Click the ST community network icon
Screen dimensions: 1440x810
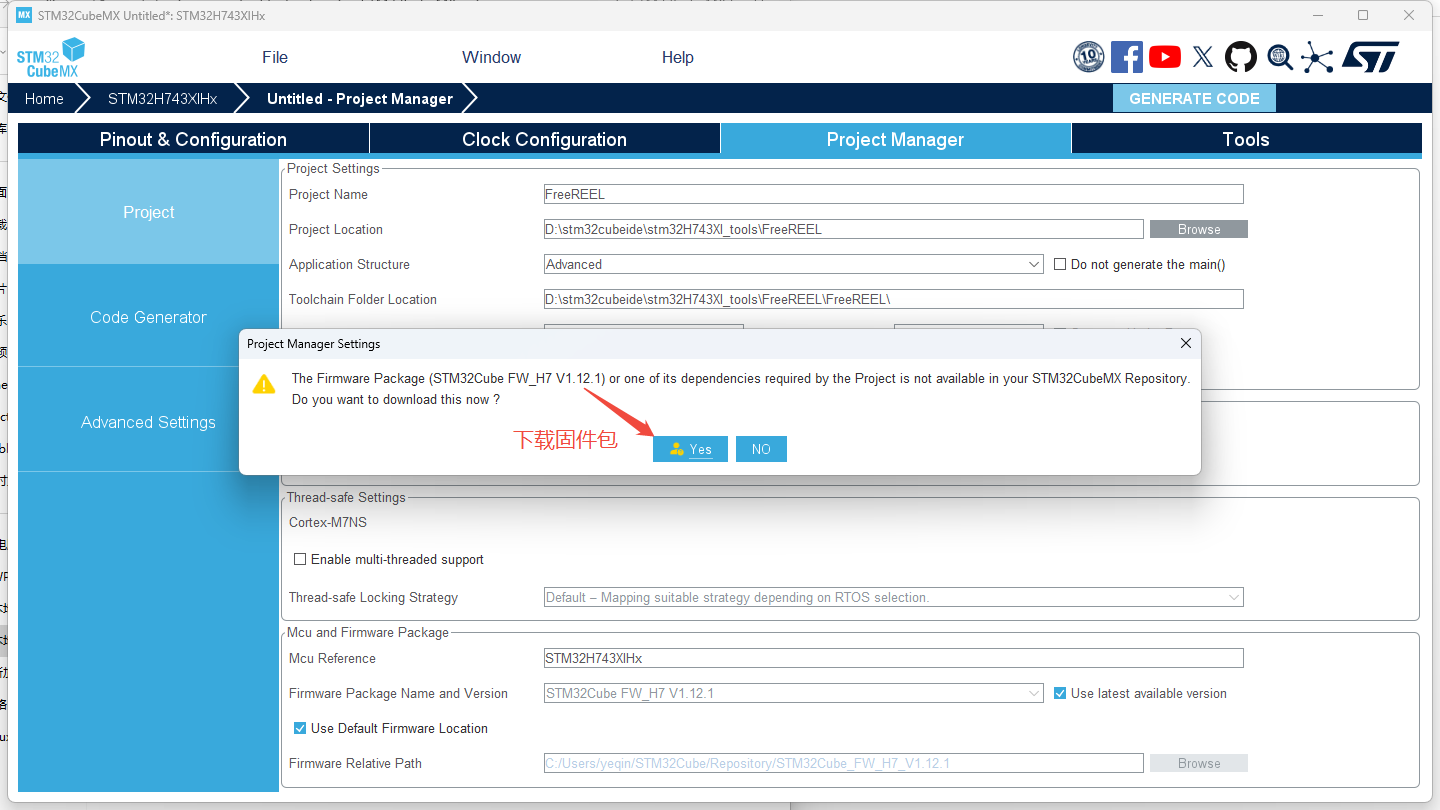(x=1317, y=57)
